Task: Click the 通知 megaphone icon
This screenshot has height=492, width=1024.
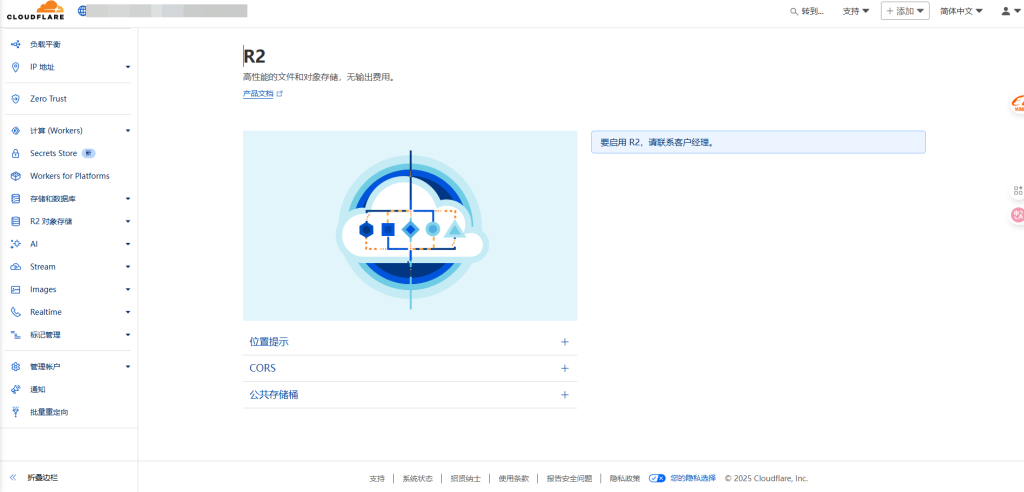Action: (x=16, y=389)
